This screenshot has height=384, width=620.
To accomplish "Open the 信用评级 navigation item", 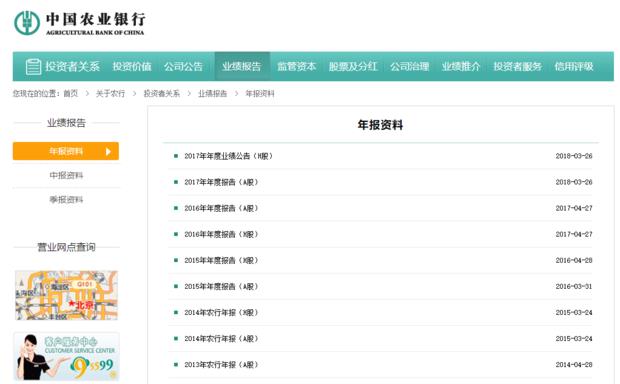I will pos(574,66).
